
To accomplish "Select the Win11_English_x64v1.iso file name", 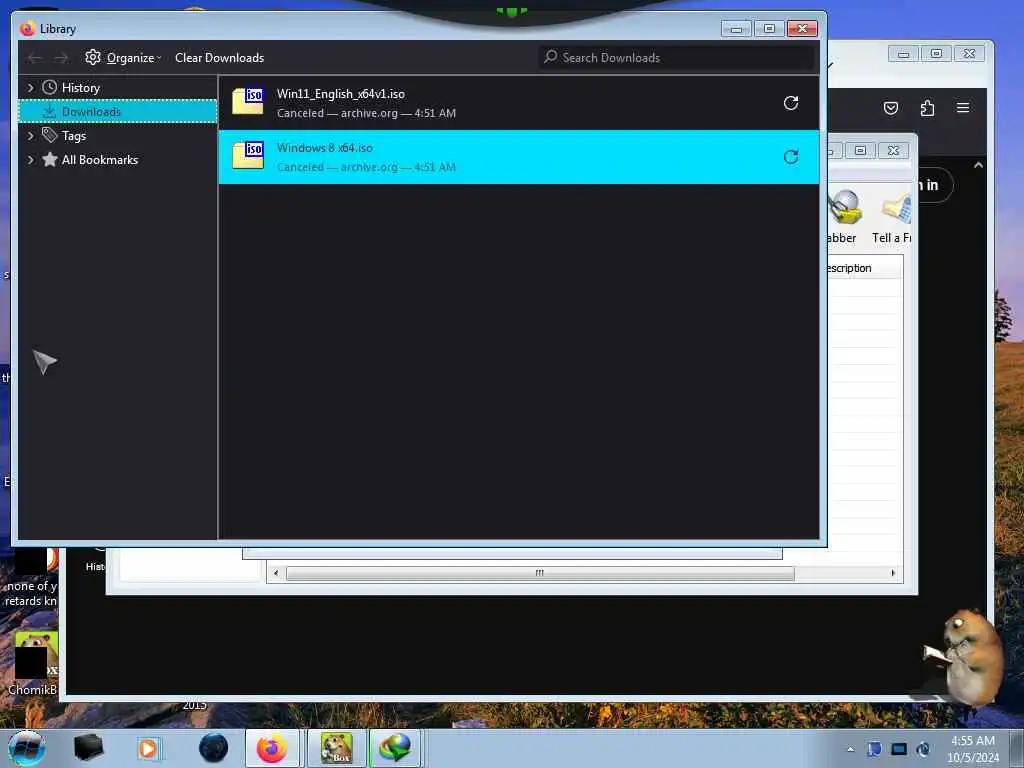I will pyautogui.click(x=341, y=94).
